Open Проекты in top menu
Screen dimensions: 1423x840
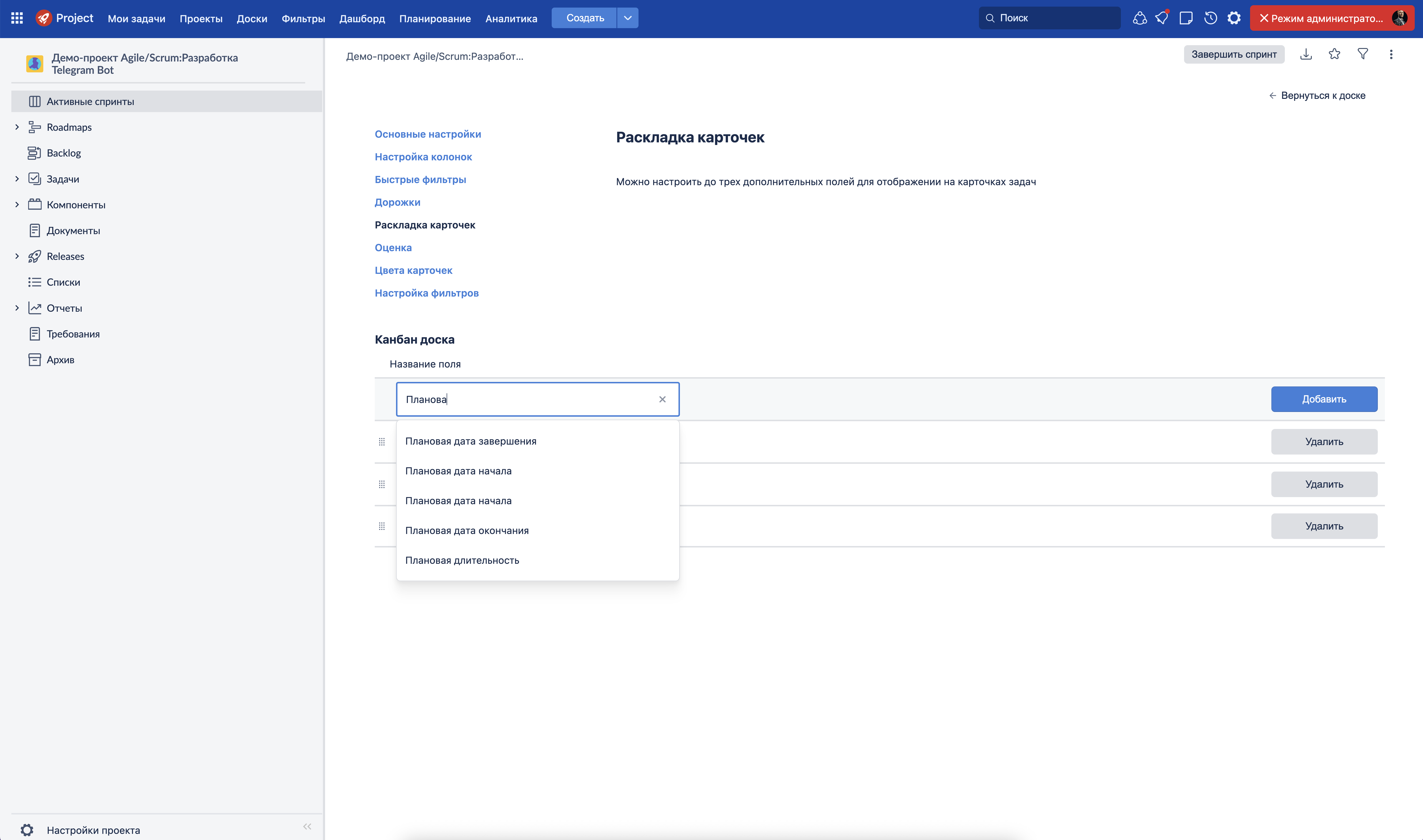coord(201,18)
